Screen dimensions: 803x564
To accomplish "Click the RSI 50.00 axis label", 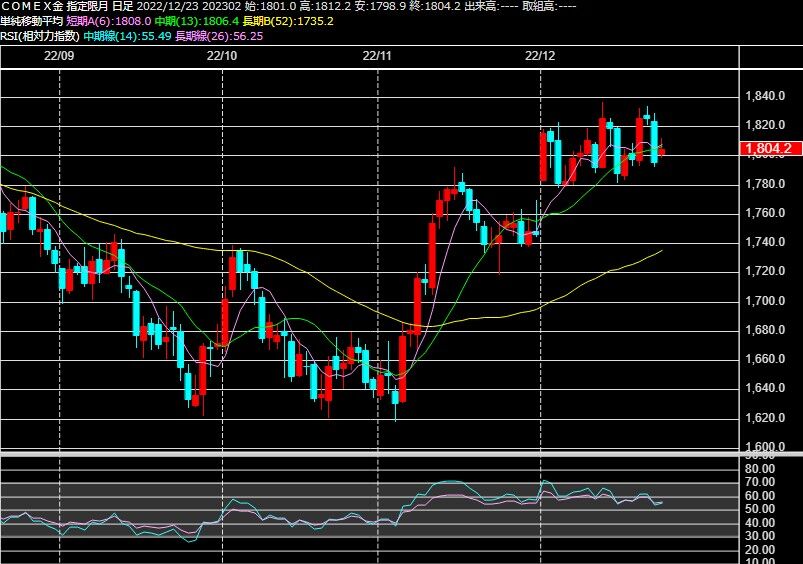I will (760, 509).
